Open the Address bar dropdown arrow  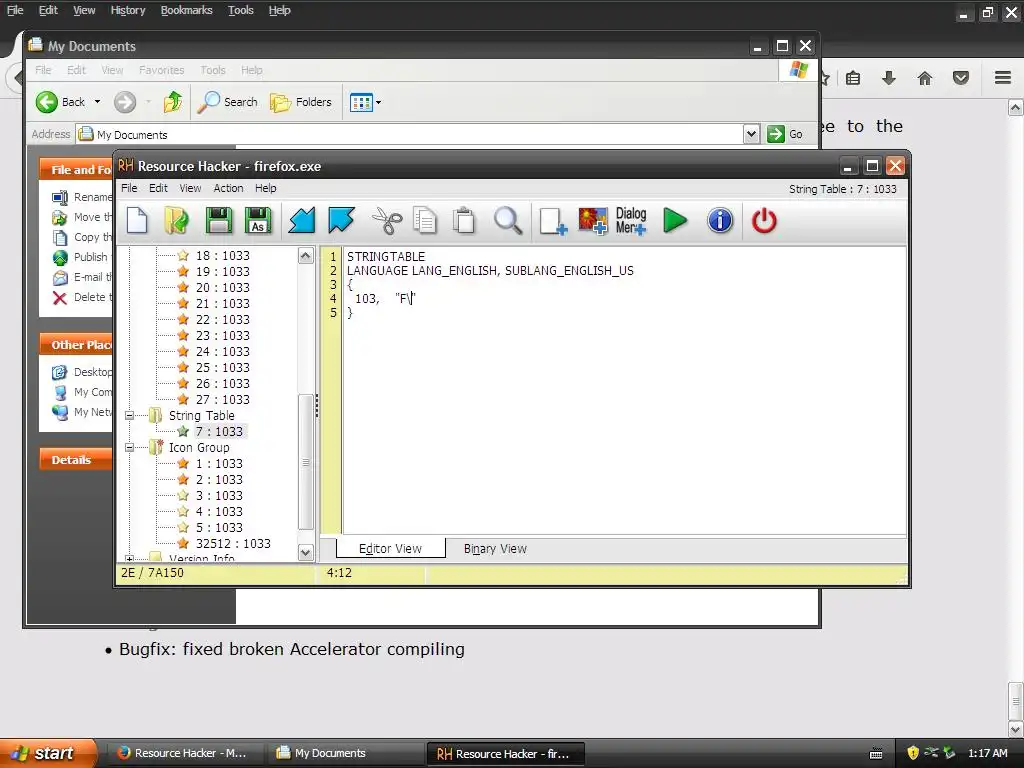tap(751, 134)
